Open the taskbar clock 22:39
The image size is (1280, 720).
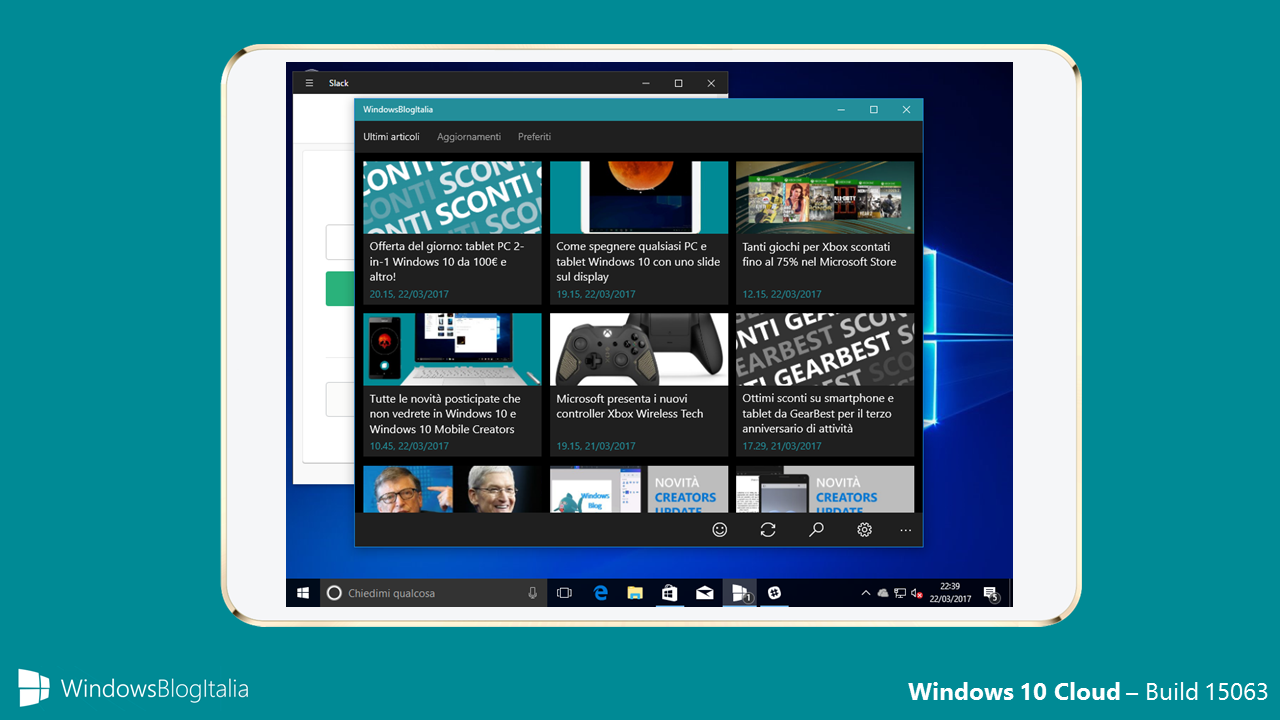[x=950, y=593]
